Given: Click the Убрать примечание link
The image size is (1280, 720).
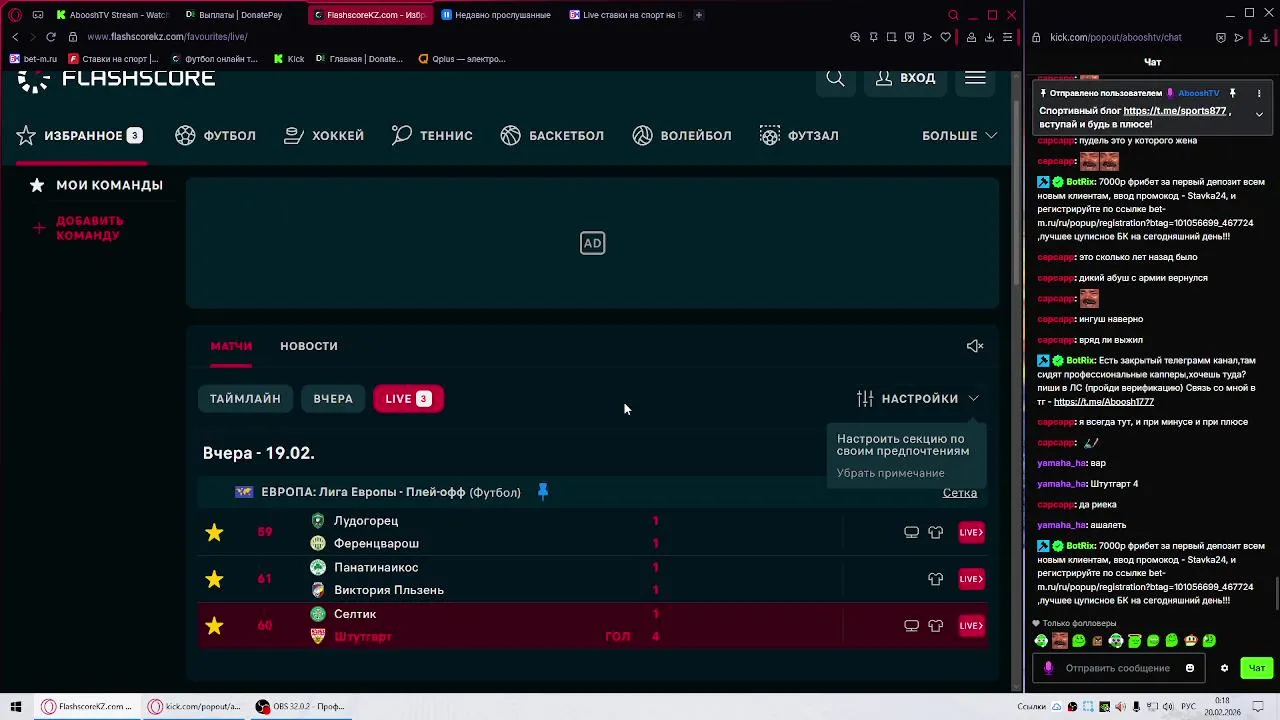Looking at the screenshot, I should tap(890, 473).
